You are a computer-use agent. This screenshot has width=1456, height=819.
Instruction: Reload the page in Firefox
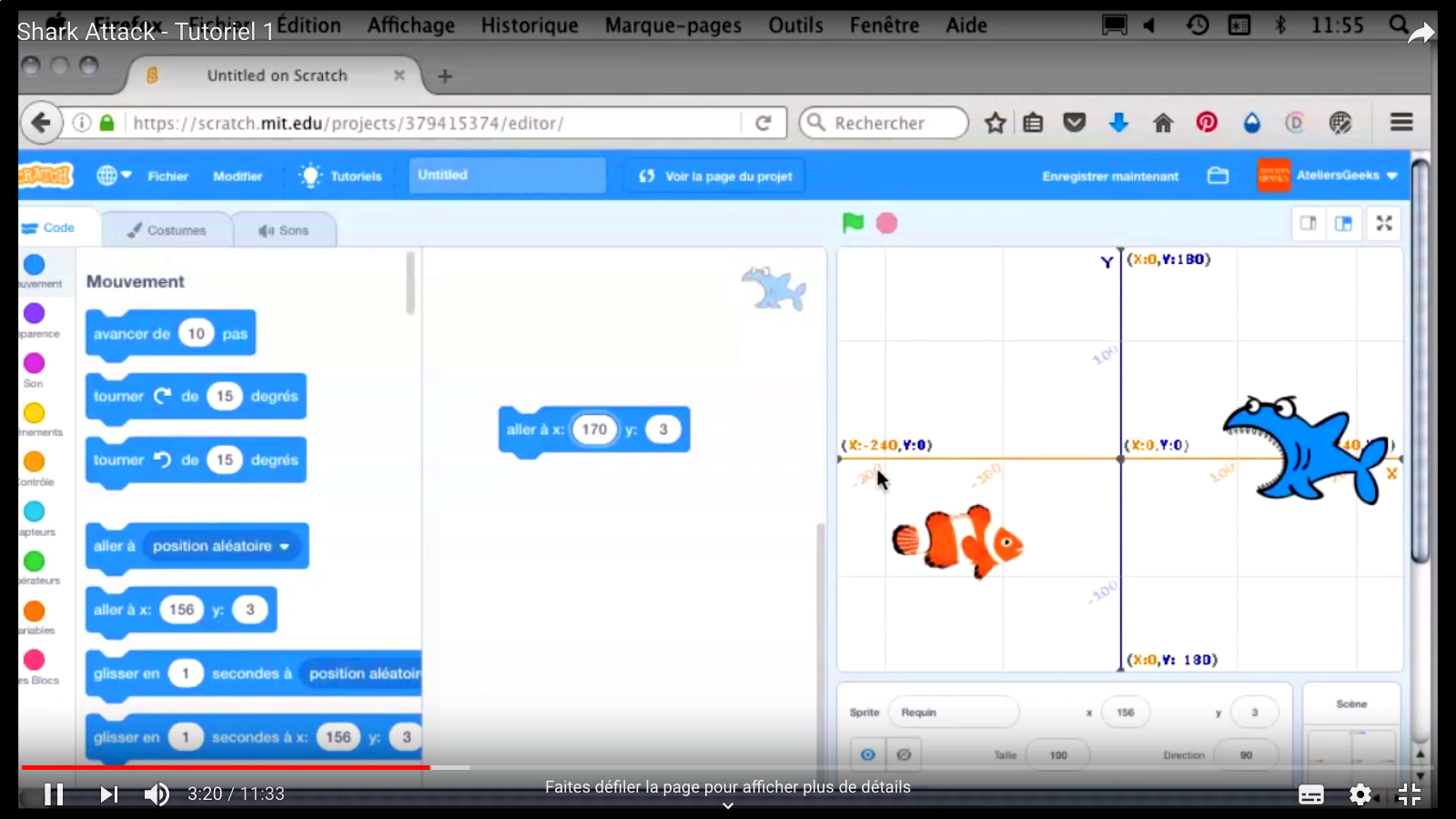pos(763,123)
